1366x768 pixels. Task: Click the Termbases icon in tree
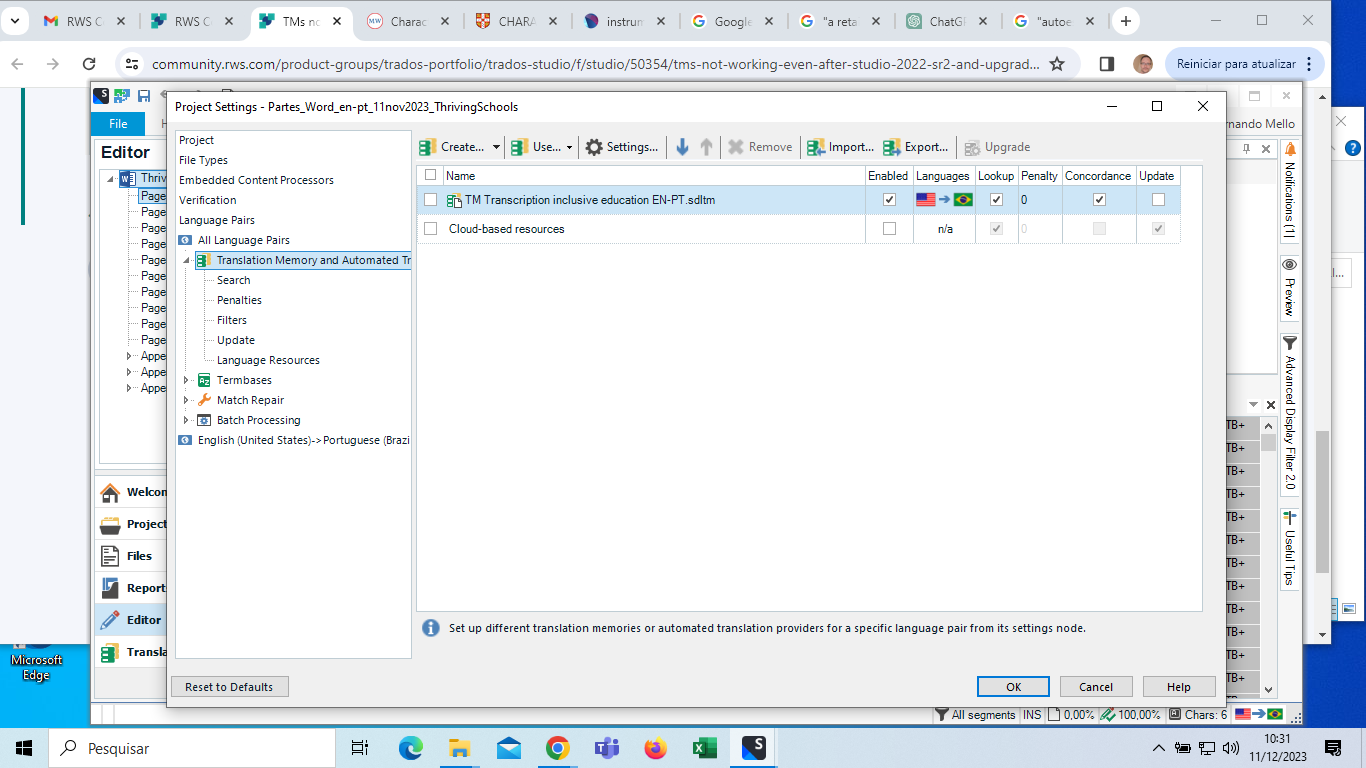click(204, 380)
